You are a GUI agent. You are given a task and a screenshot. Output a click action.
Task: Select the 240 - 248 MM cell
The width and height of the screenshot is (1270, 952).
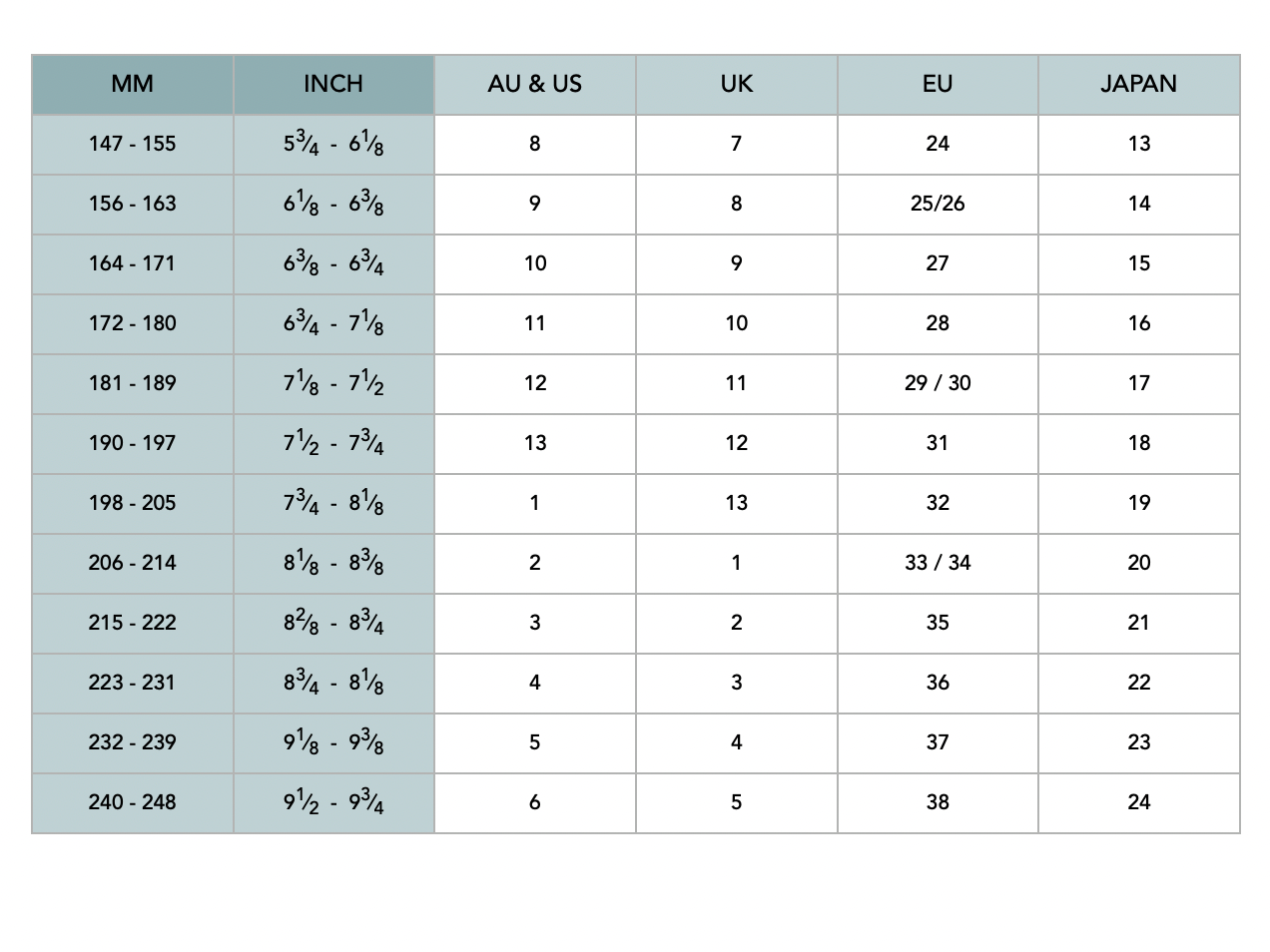pyautogui.click(x=133, y=802)
